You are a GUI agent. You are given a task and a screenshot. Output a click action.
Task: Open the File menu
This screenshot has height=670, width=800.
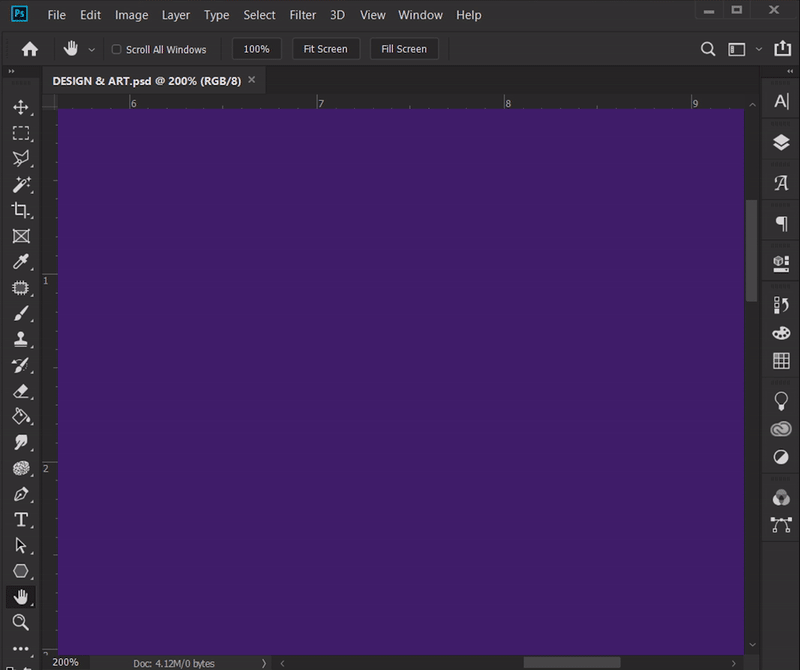[57, 15]
